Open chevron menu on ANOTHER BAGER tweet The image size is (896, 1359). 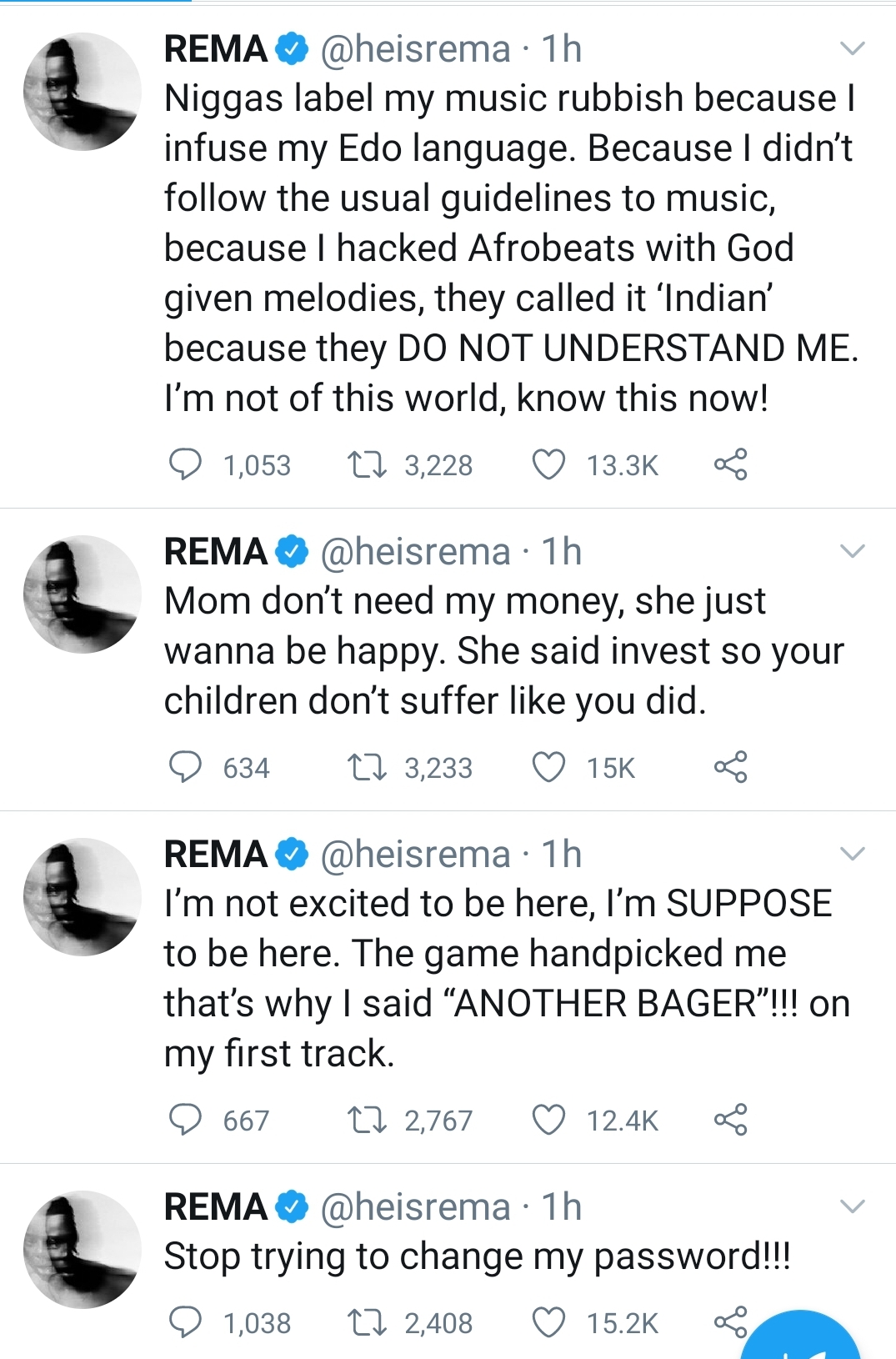(x=852, y=854)
